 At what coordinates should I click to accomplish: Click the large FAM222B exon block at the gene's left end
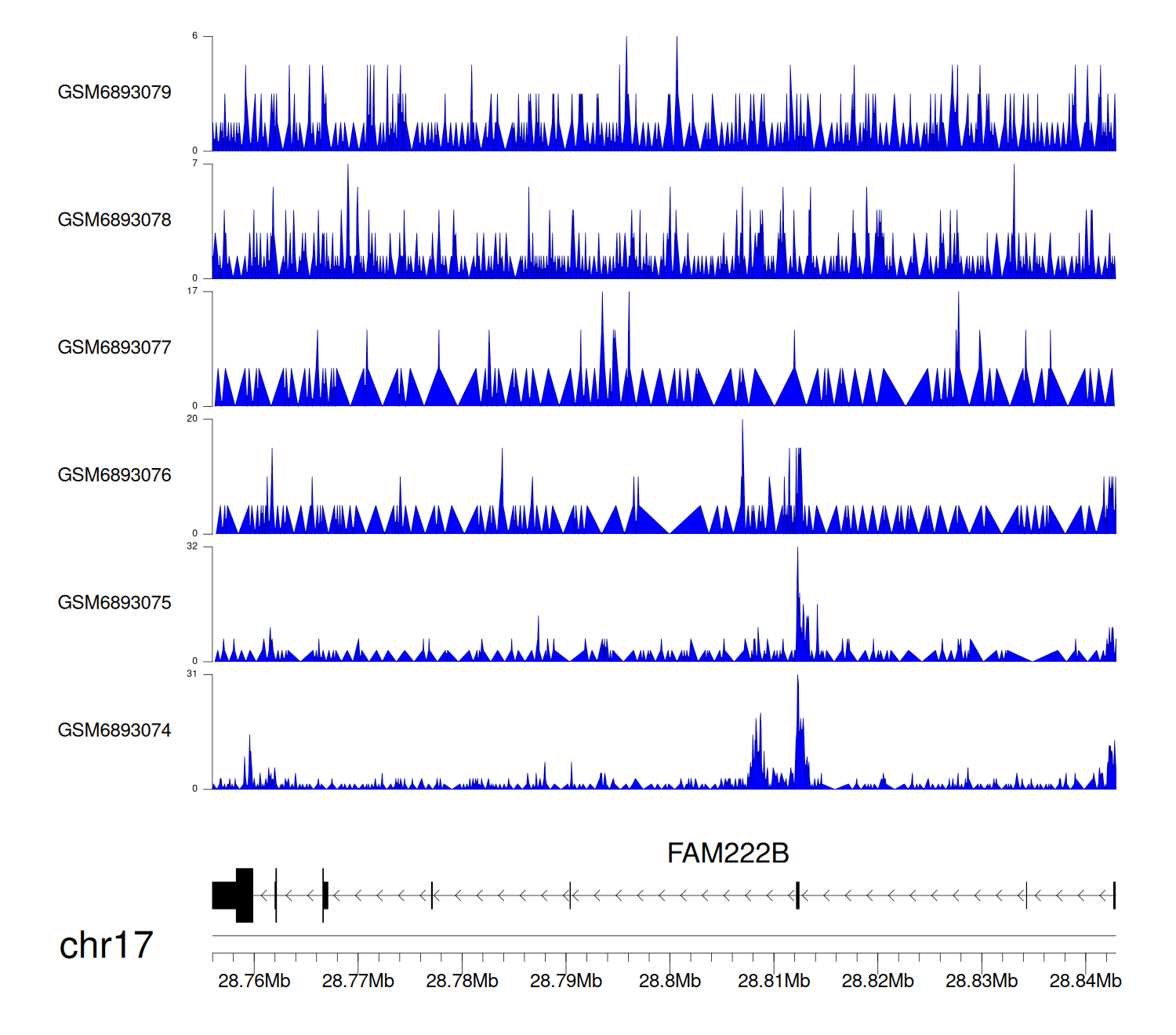234,895
